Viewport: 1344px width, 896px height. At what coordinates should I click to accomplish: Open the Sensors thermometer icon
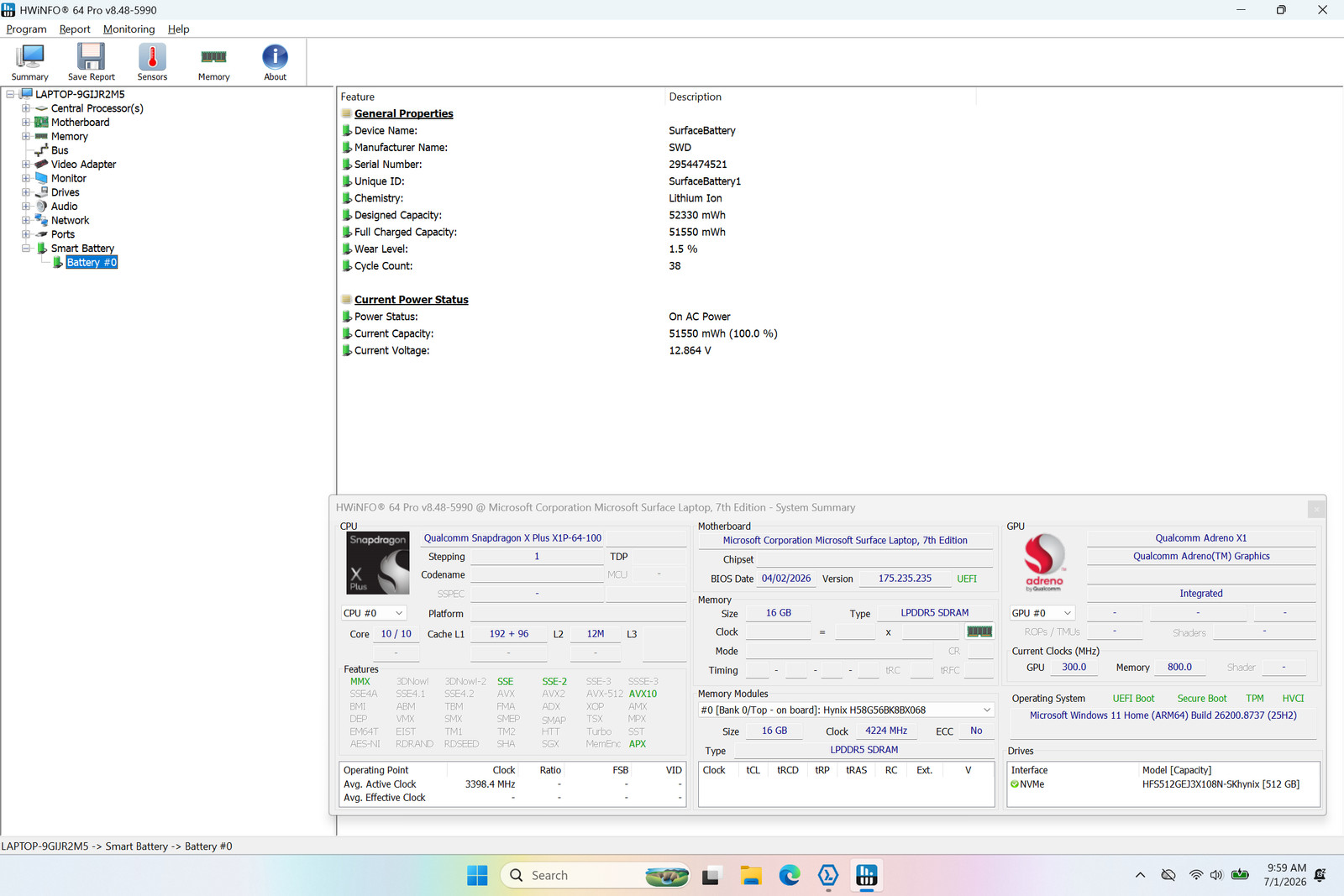coord(152,62)
